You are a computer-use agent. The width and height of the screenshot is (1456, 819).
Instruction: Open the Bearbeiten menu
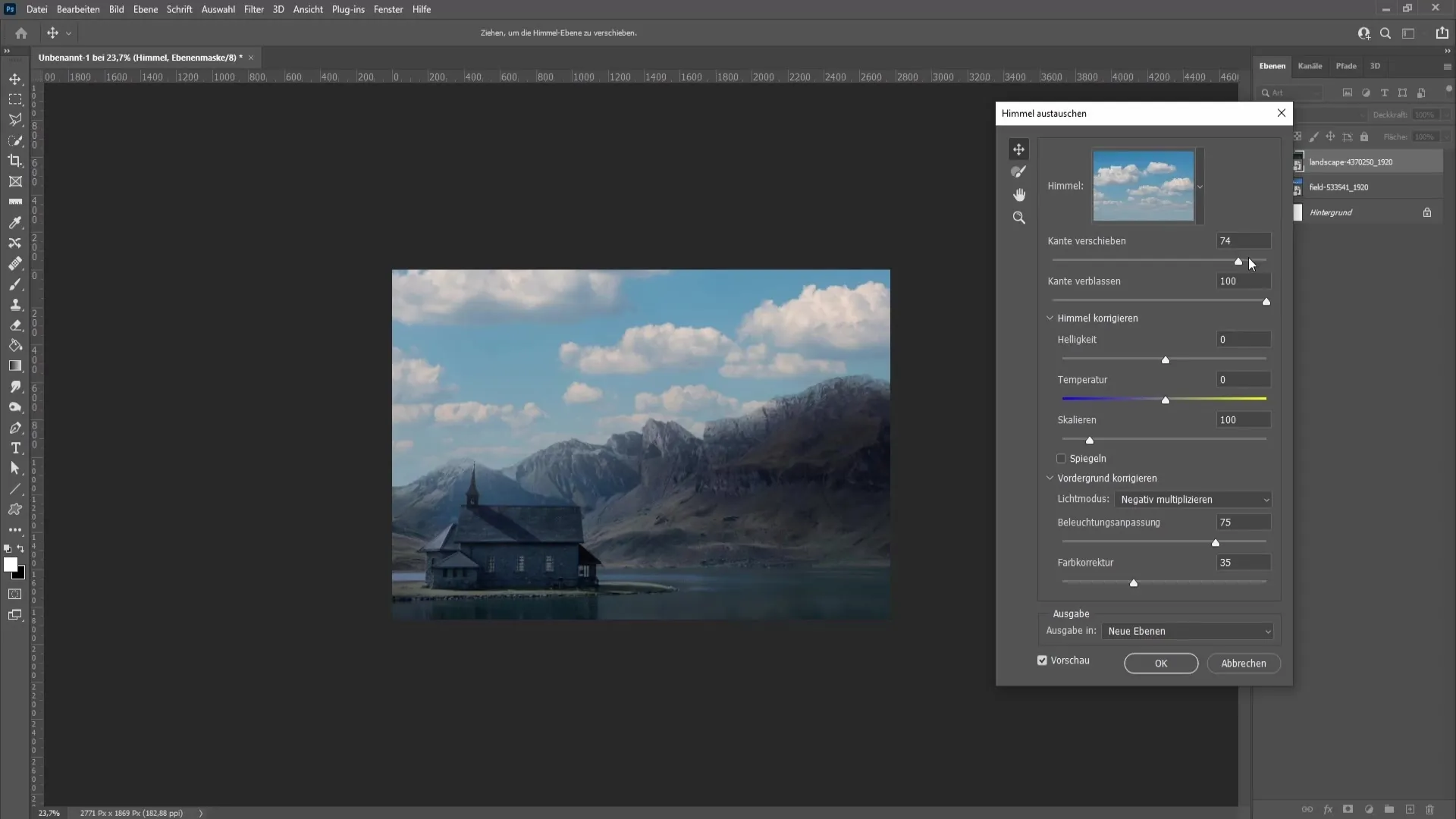pos(78,9)
